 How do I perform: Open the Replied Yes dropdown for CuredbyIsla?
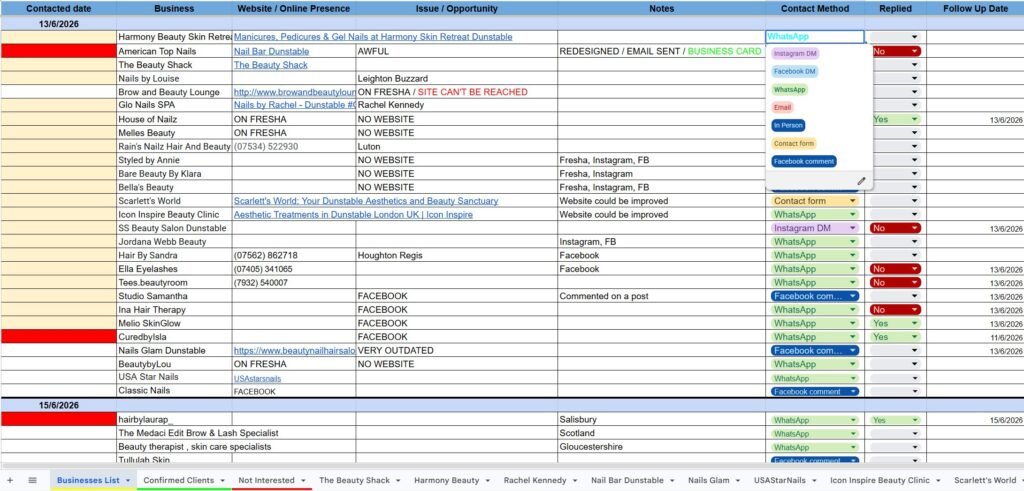tap(895, 337)
